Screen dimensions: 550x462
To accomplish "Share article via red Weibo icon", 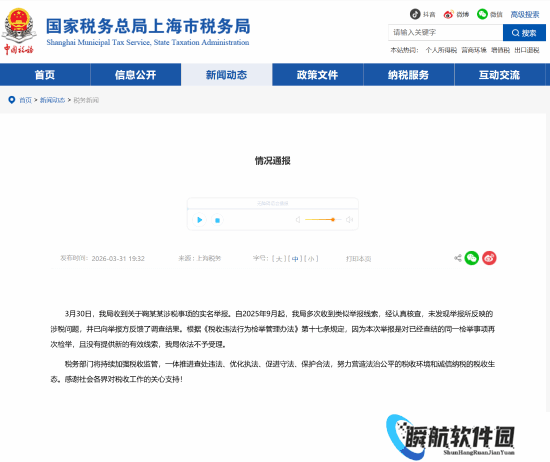I will pos(489,258).
